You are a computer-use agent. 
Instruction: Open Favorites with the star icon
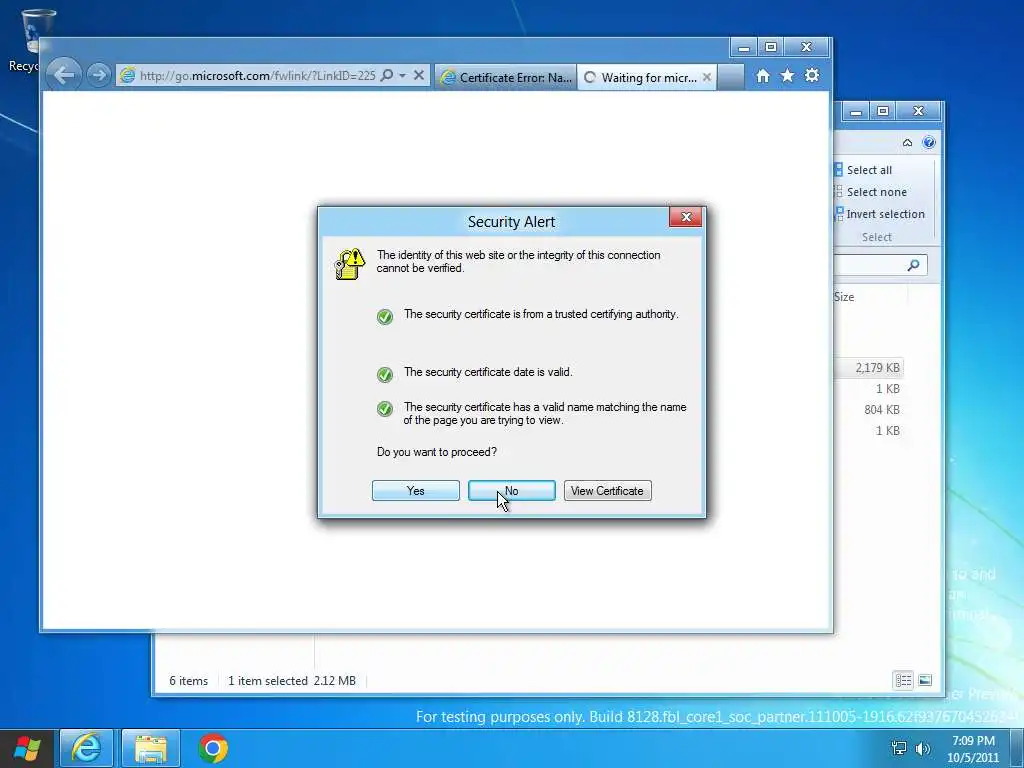(788, 76)
